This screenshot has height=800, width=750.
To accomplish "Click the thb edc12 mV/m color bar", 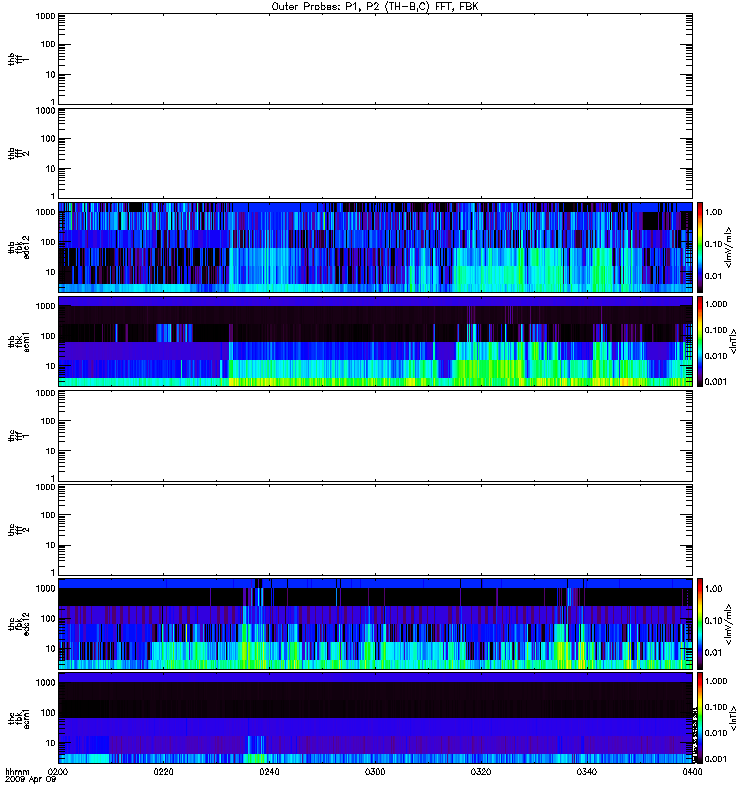I will point(700,247).
